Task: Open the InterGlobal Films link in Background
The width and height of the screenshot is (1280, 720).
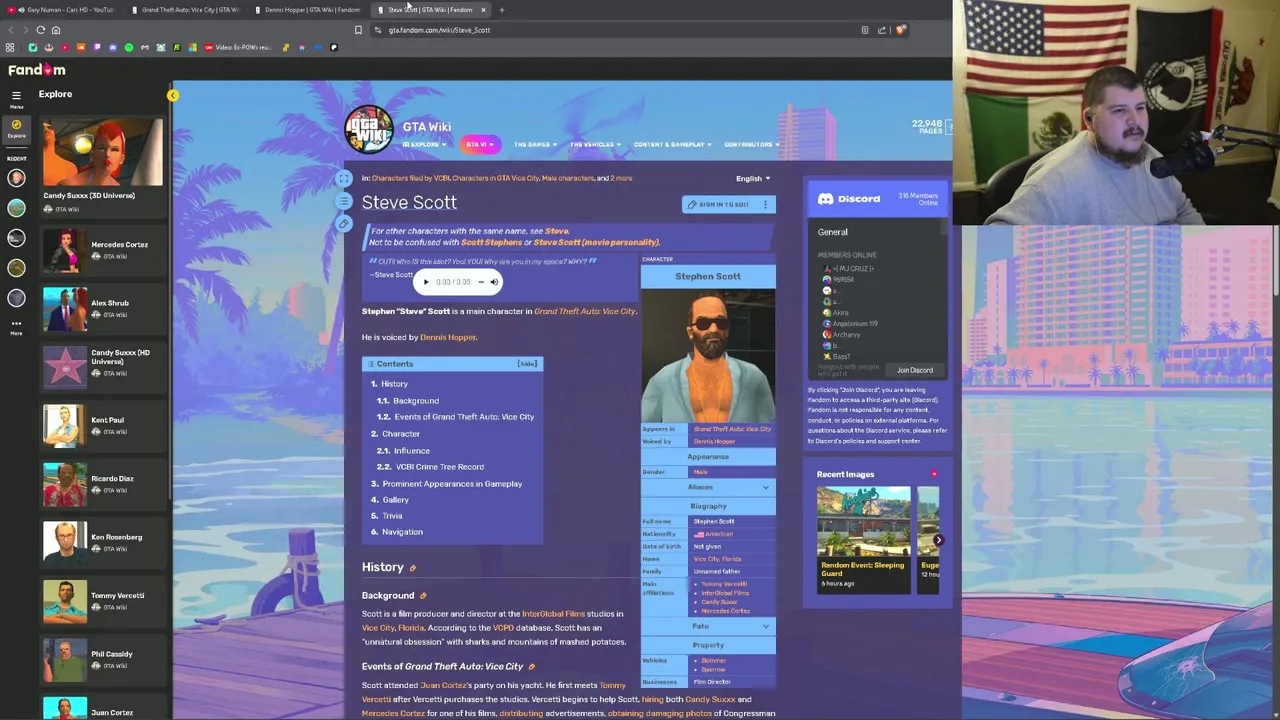Action: click(553, 614)
